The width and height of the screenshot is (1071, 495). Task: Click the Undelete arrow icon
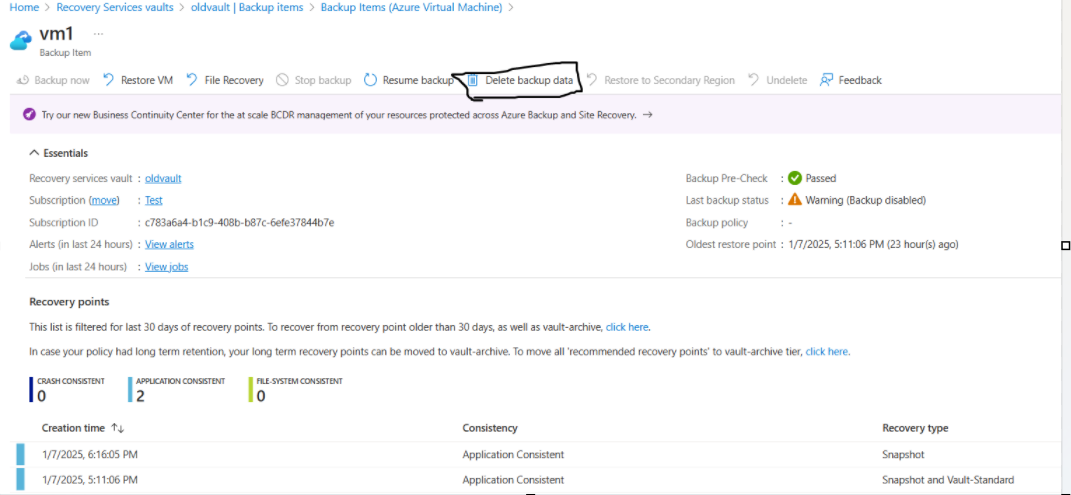(753, 80)
